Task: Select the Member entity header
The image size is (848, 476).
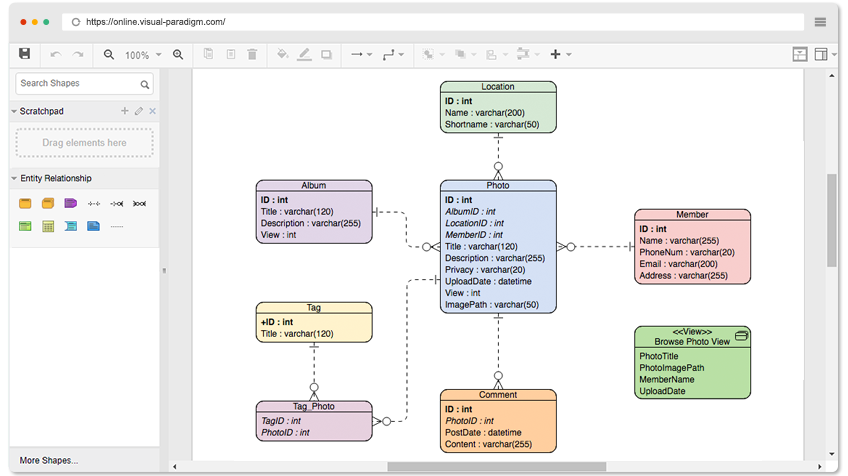Action: pos(692,215)
